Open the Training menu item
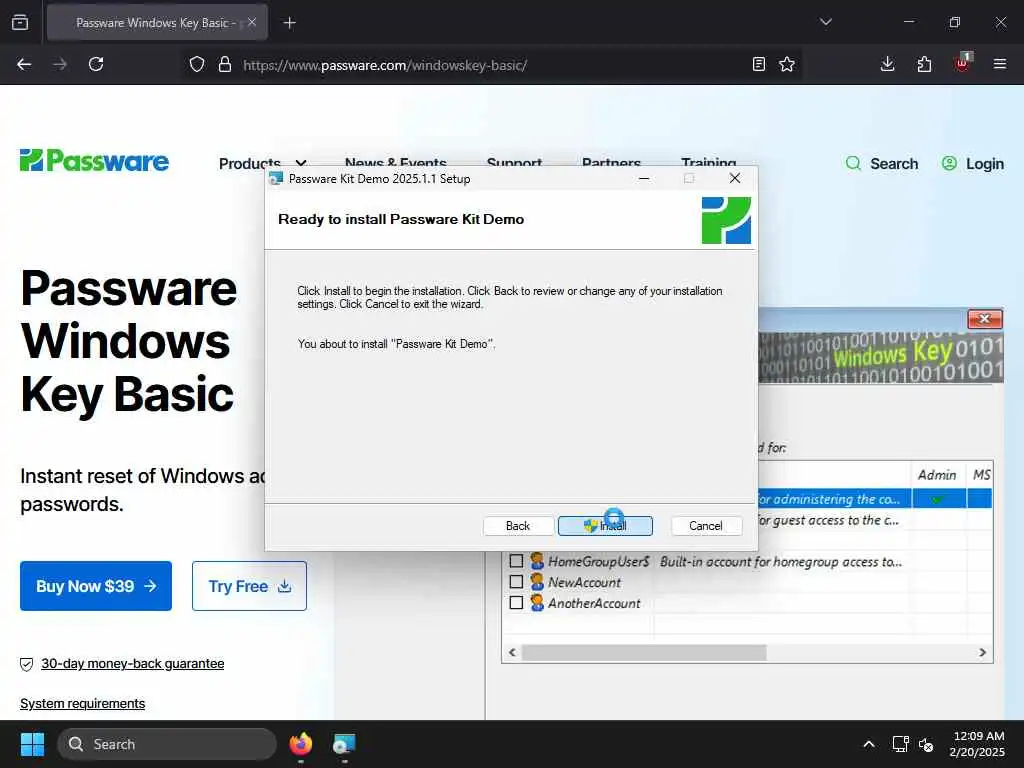The width and height of the screenshot is (1024, 768). (709, 163)
